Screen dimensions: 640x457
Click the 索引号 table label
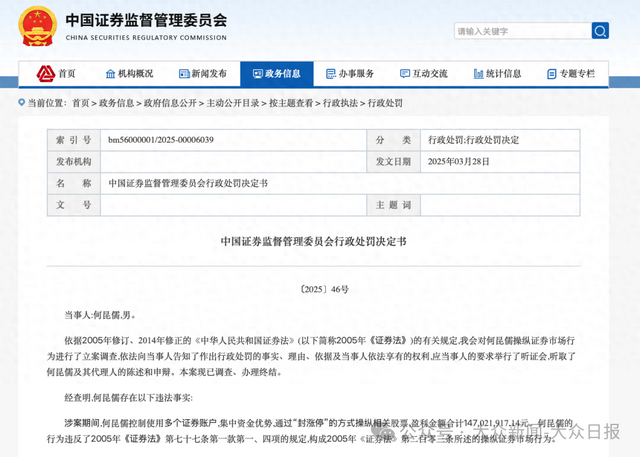[73, 140]
